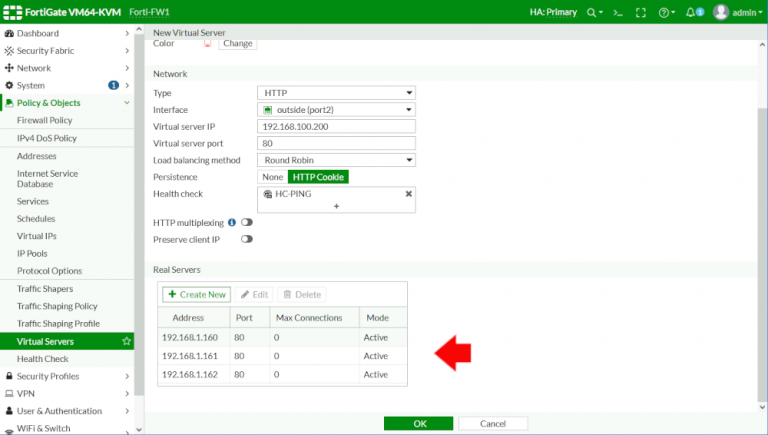The image size is (768, 435).
Task: Click the color swatch icon next to Change
Action: click(x=208, y=44)
